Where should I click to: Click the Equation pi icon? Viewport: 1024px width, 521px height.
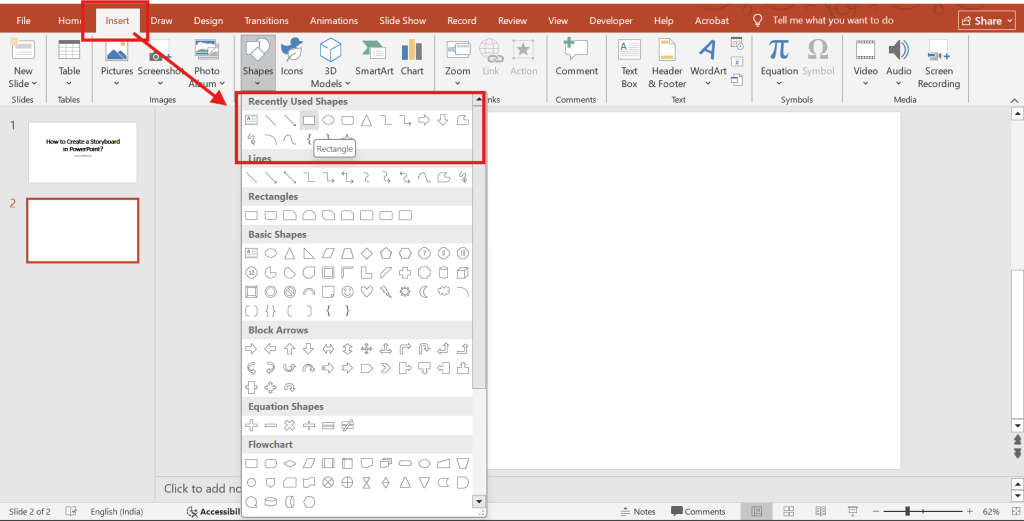pos(779,51)
